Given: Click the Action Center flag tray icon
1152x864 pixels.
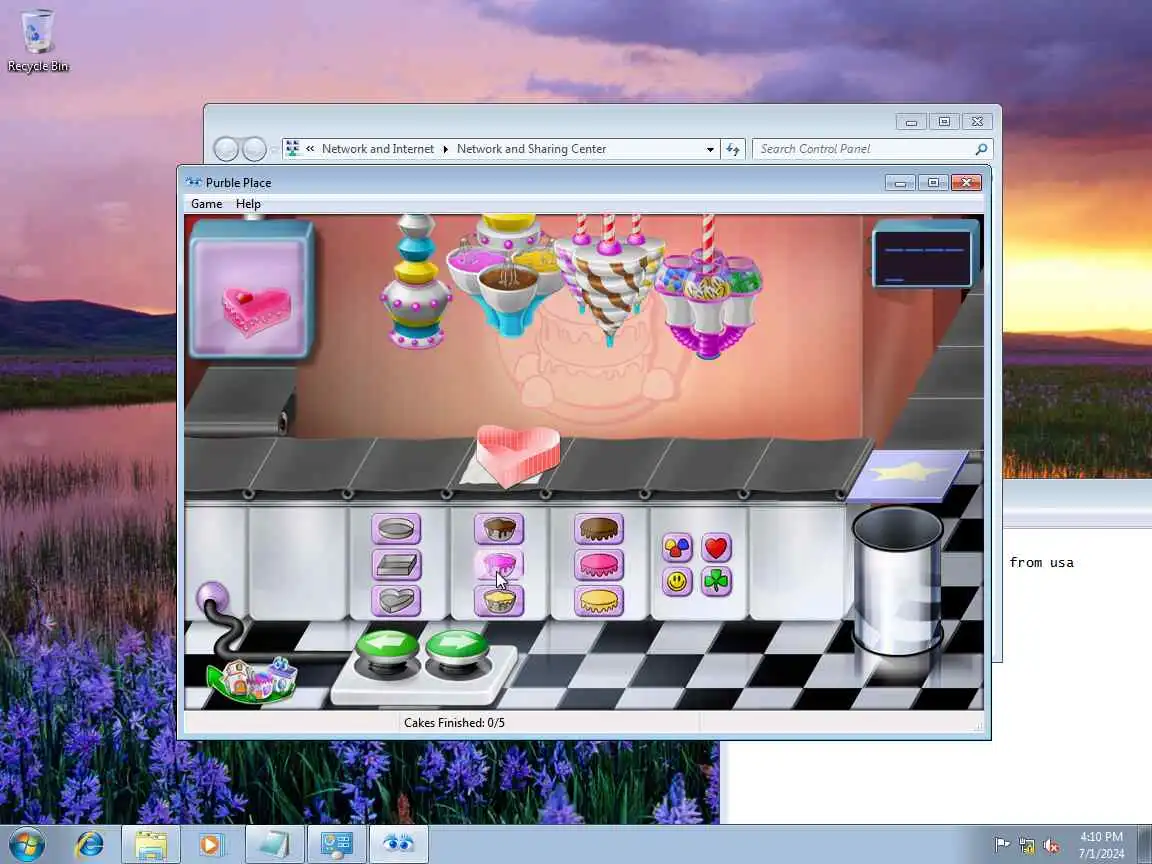Looking at the screenshot, I should 1001,844.
